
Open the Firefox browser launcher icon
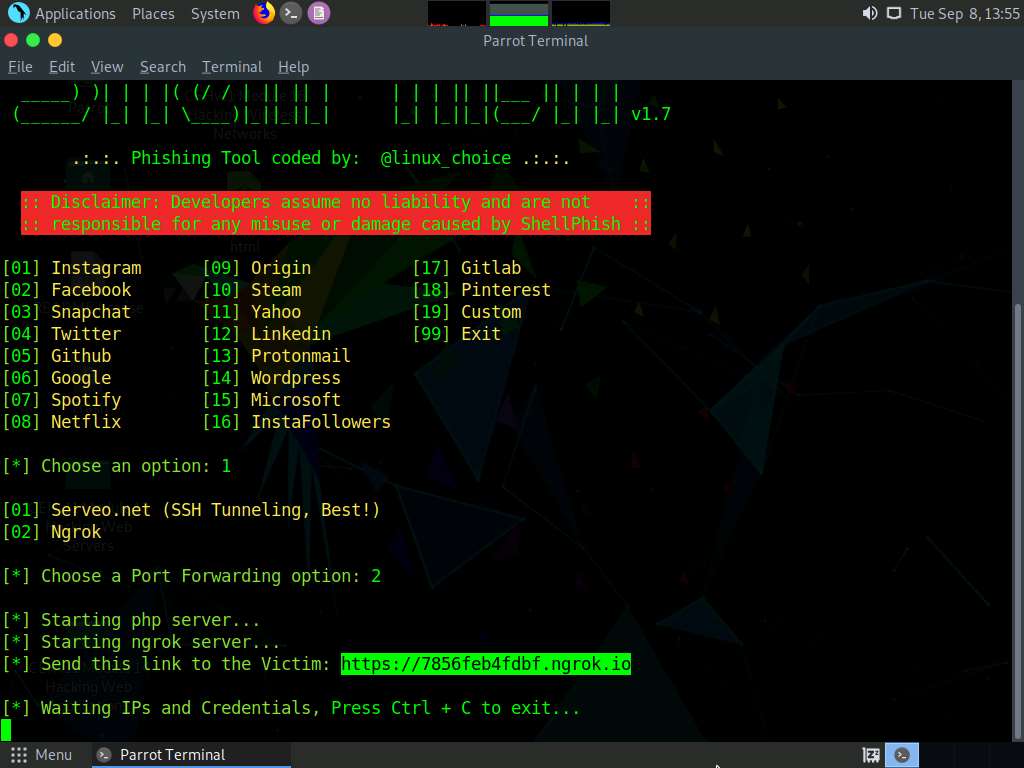click(x=264, y=13)
